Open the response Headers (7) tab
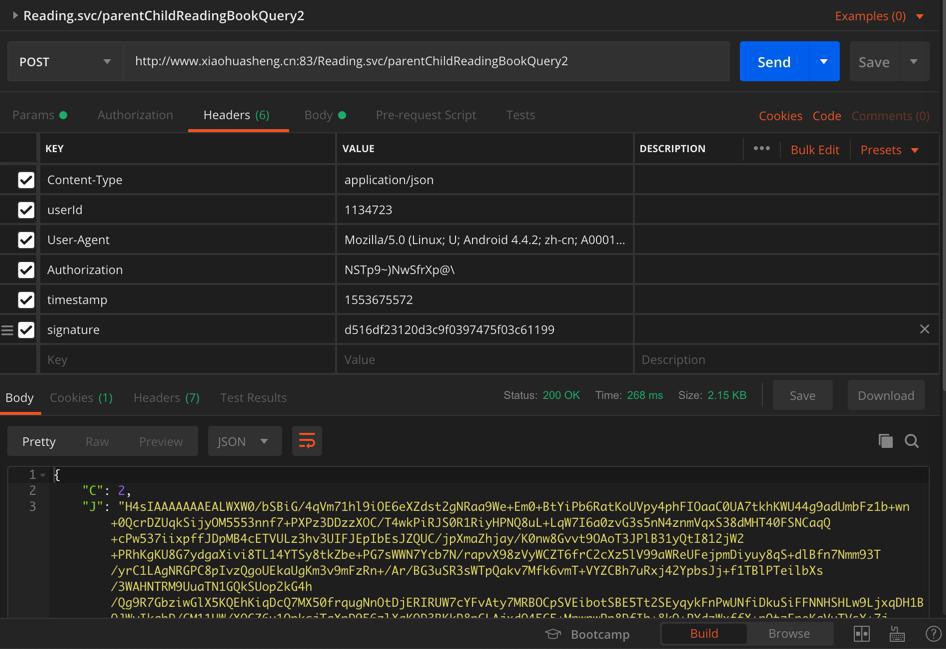 pyautogui.click(x=167, y=397)
